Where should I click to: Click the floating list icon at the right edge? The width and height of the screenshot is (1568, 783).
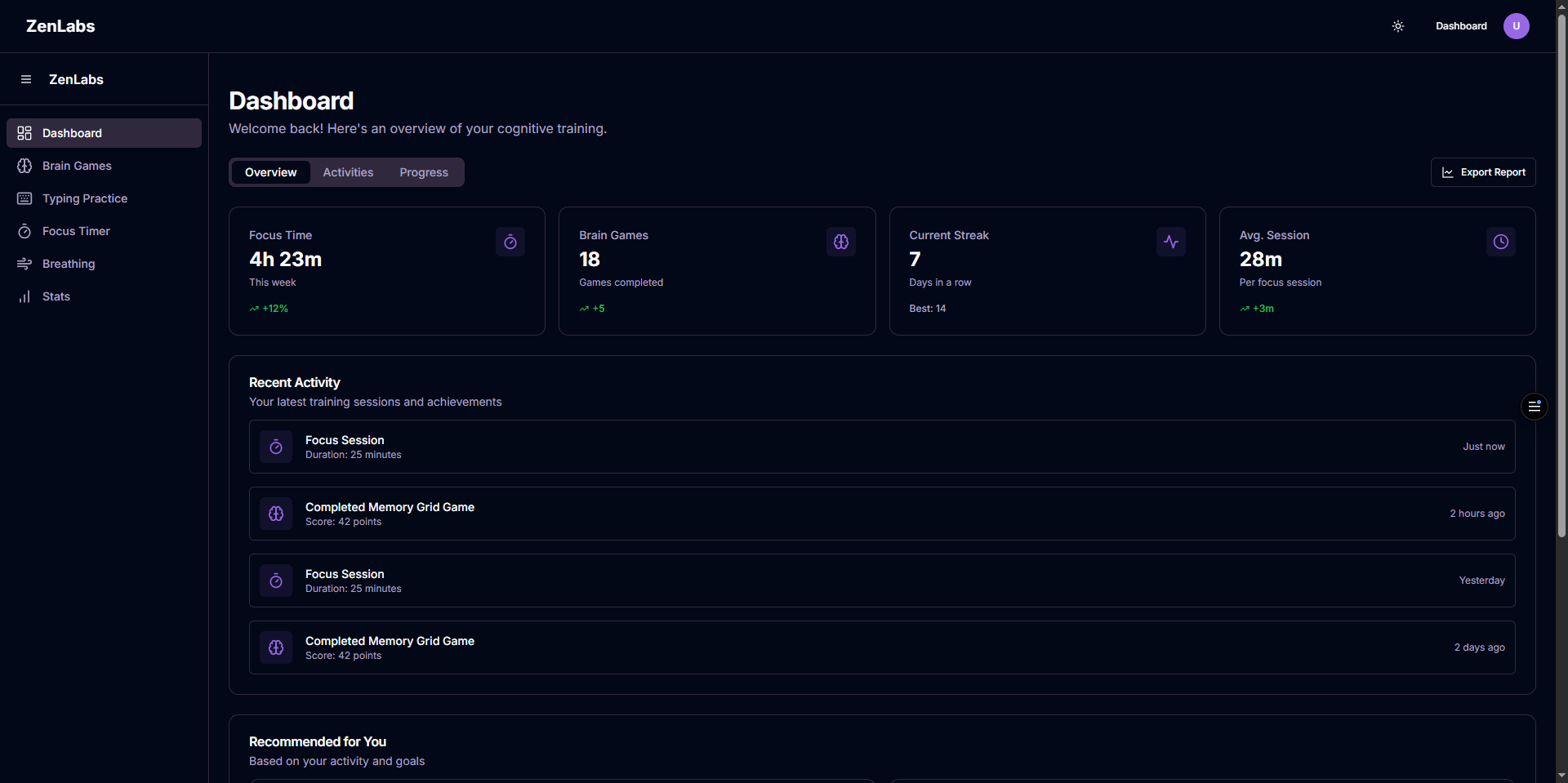pyautogui.click(x=1535, y=406)
